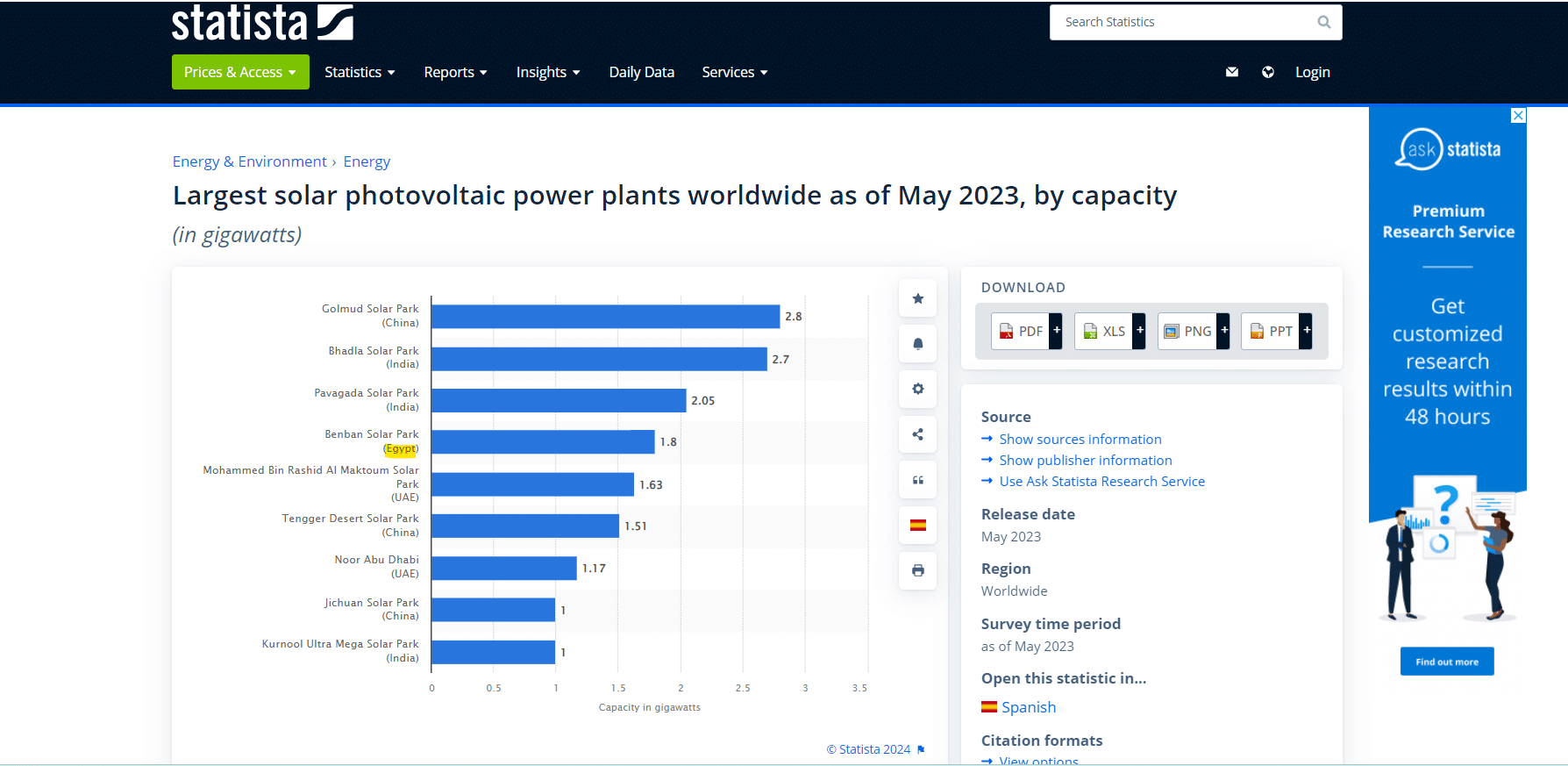
Task: Click the envelope mail icon in header
Action: point(1231,72)
